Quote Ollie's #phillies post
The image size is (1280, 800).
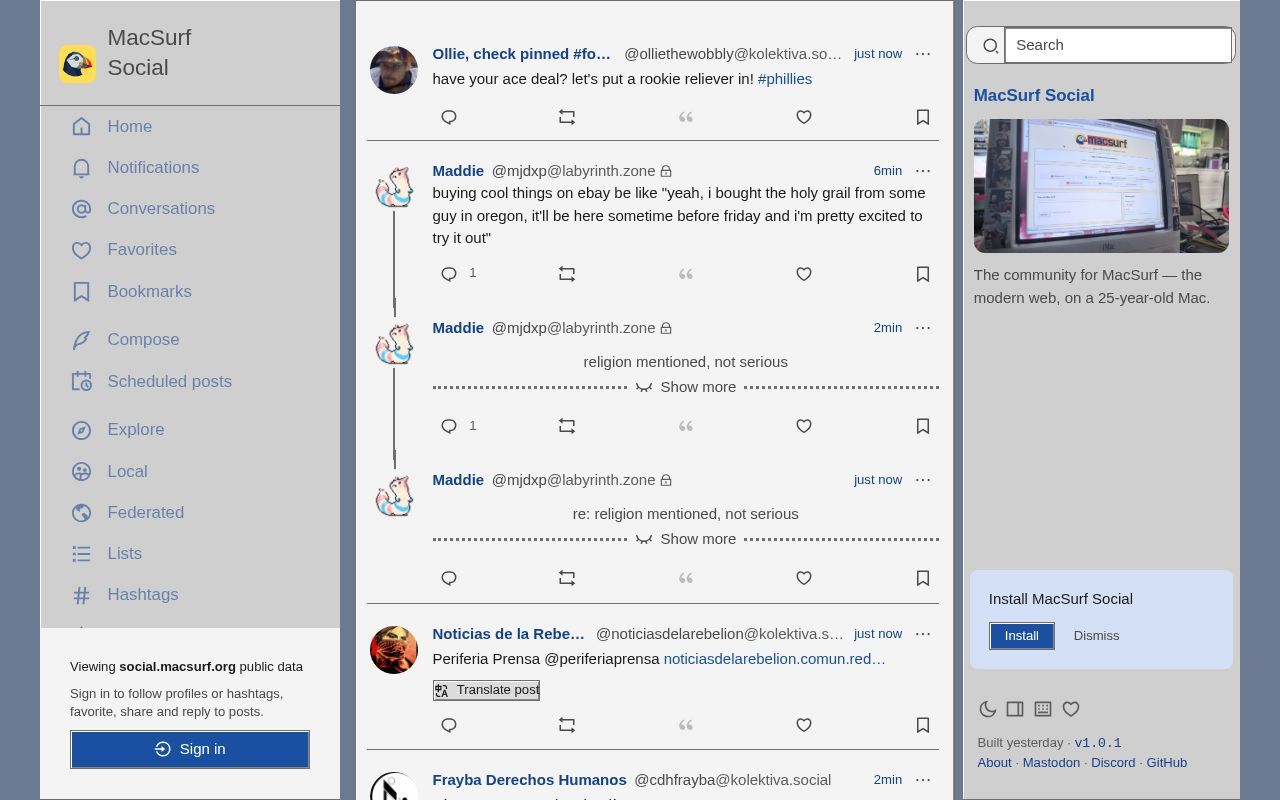tap(686, 118)
